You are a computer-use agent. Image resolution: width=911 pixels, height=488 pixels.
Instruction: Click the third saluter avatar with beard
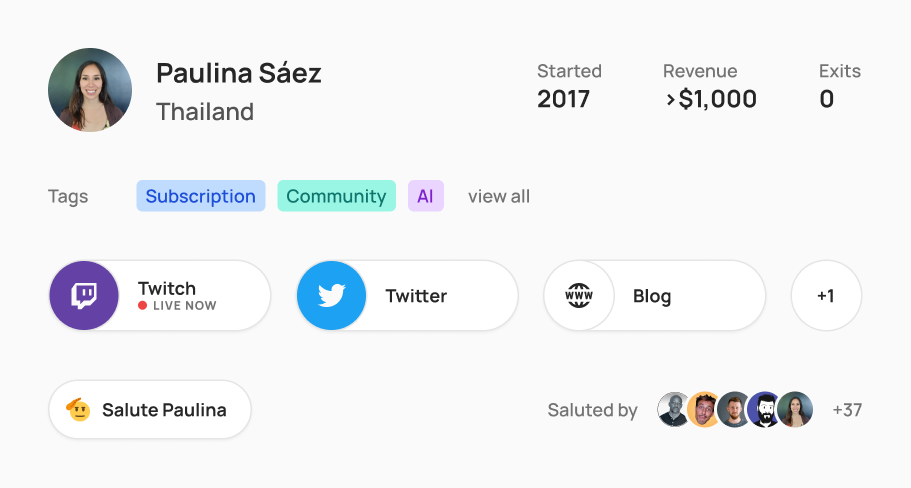(x=734, y=410)
